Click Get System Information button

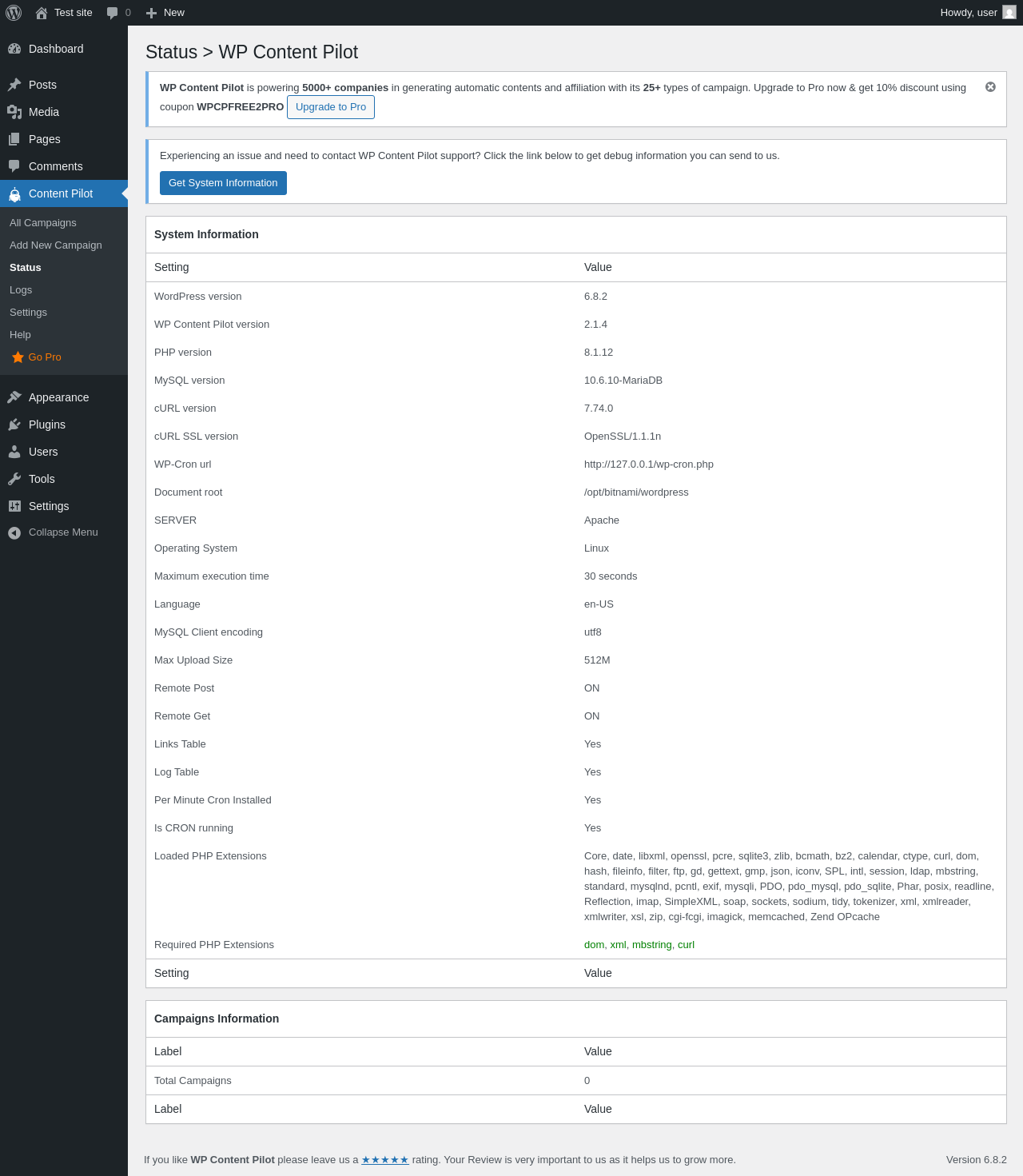pyautogui.click(x=223, y=183)
